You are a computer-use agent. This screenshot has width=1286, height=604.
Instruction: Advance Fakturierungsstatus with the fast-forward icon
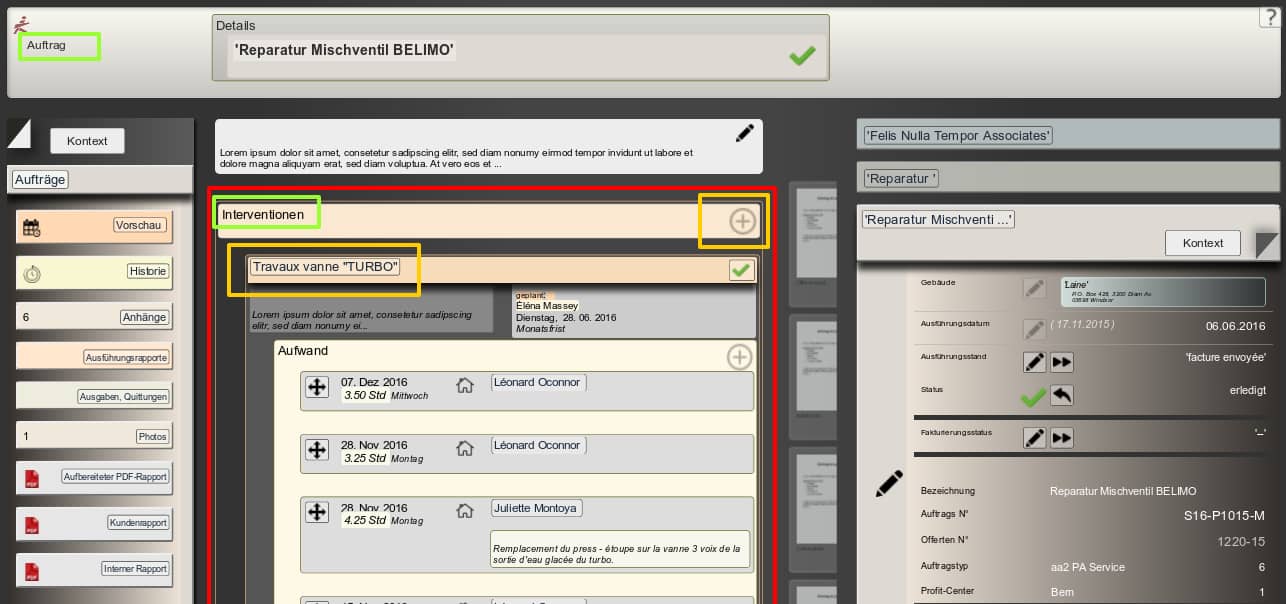pyautogui.click(x=1061, y=438)
